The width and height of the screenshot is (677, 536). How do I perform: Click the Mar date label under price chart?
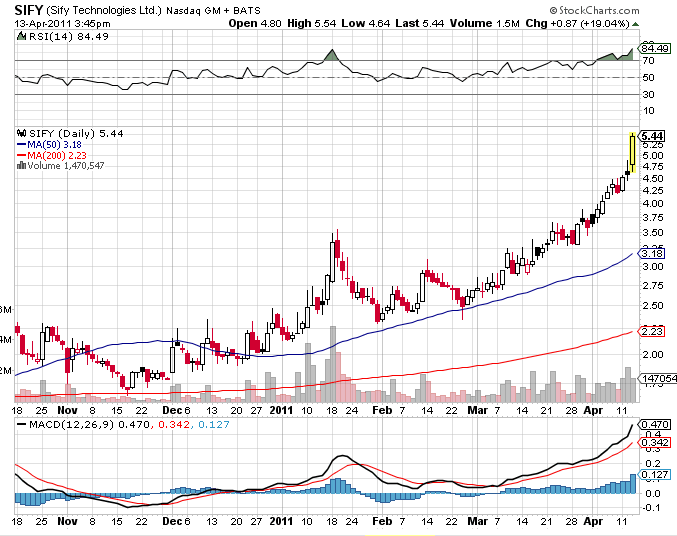pyautogui.click(x=478, y=410)
